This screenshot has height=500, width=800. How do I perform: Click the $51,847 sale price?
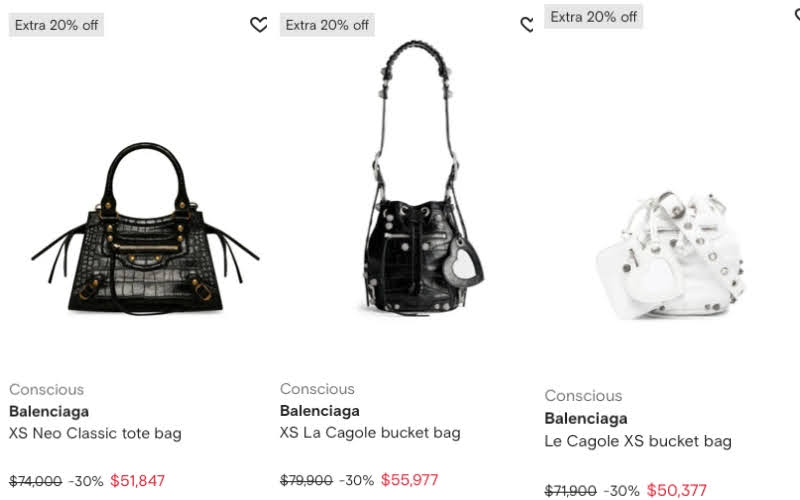(137, 481)
